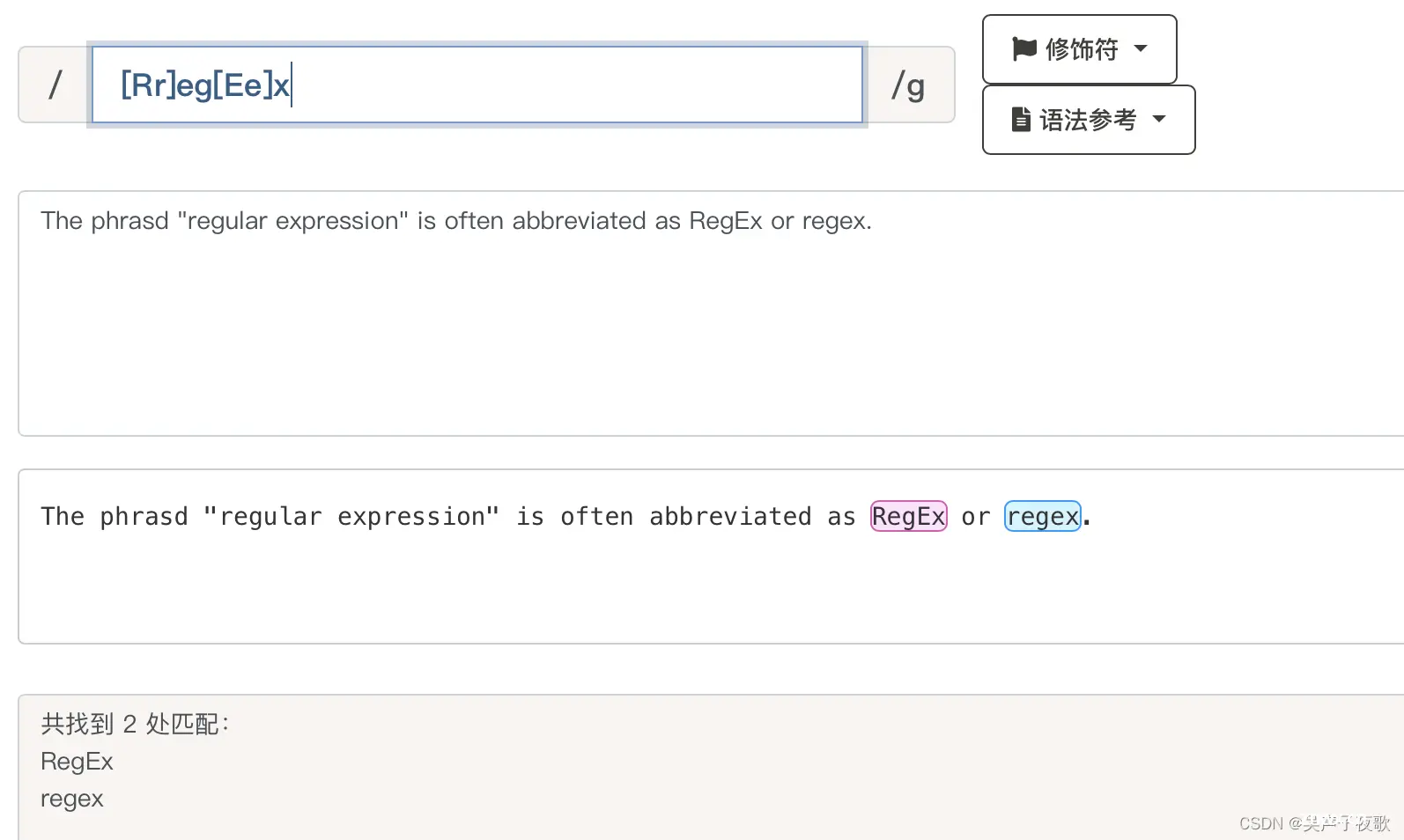Click into the test text area
The image size is (1404, 840).
pos(711,313)
